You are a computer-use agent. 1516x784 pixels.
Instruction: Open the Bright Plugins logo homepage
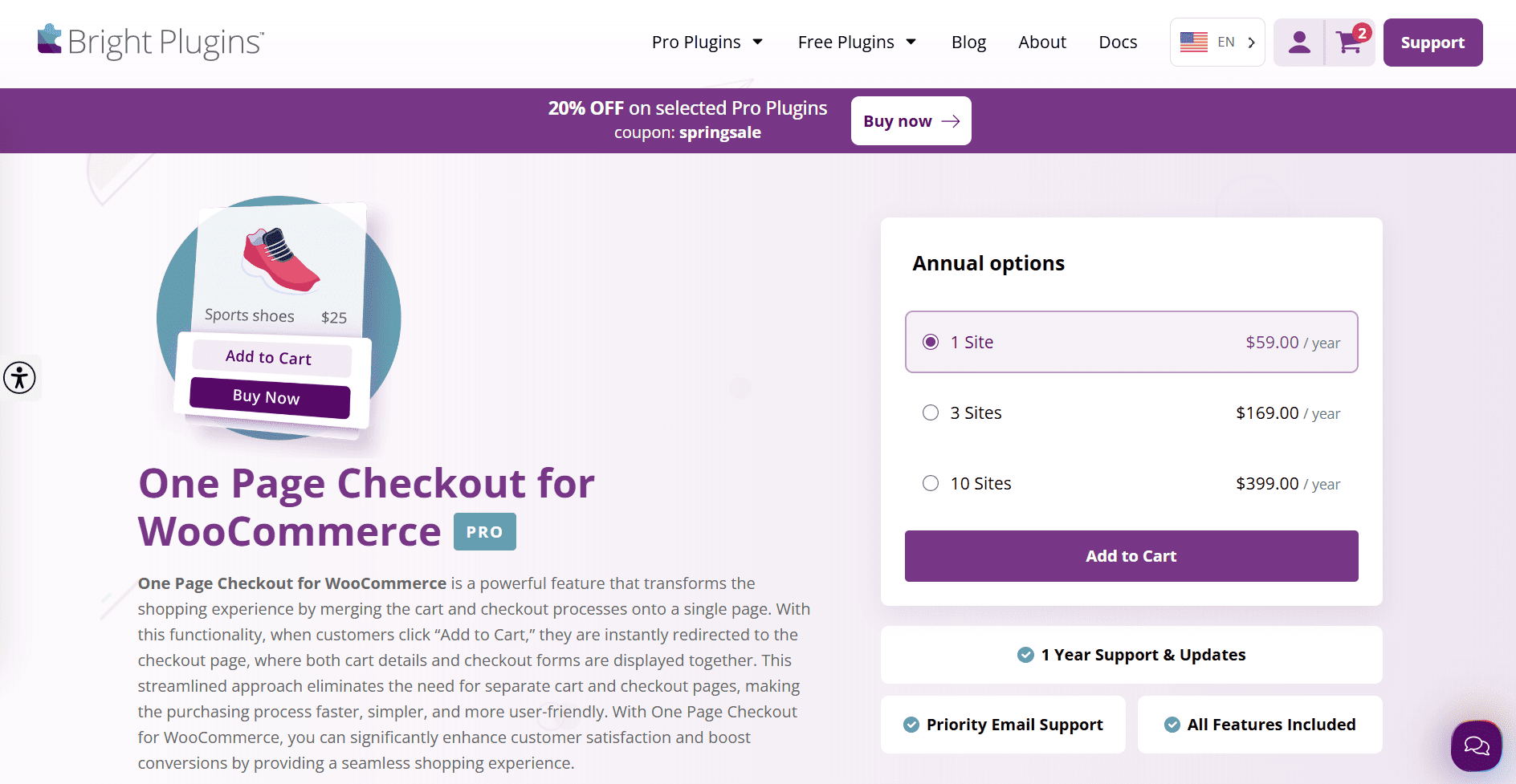[x=149, y=42]
